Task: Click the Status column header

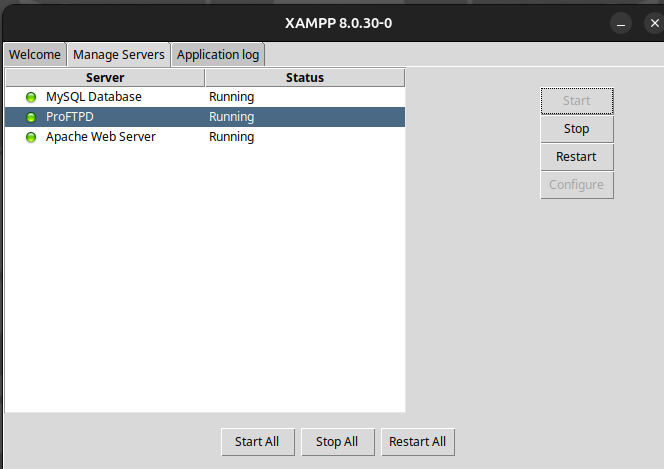Action: click(305, 78)
